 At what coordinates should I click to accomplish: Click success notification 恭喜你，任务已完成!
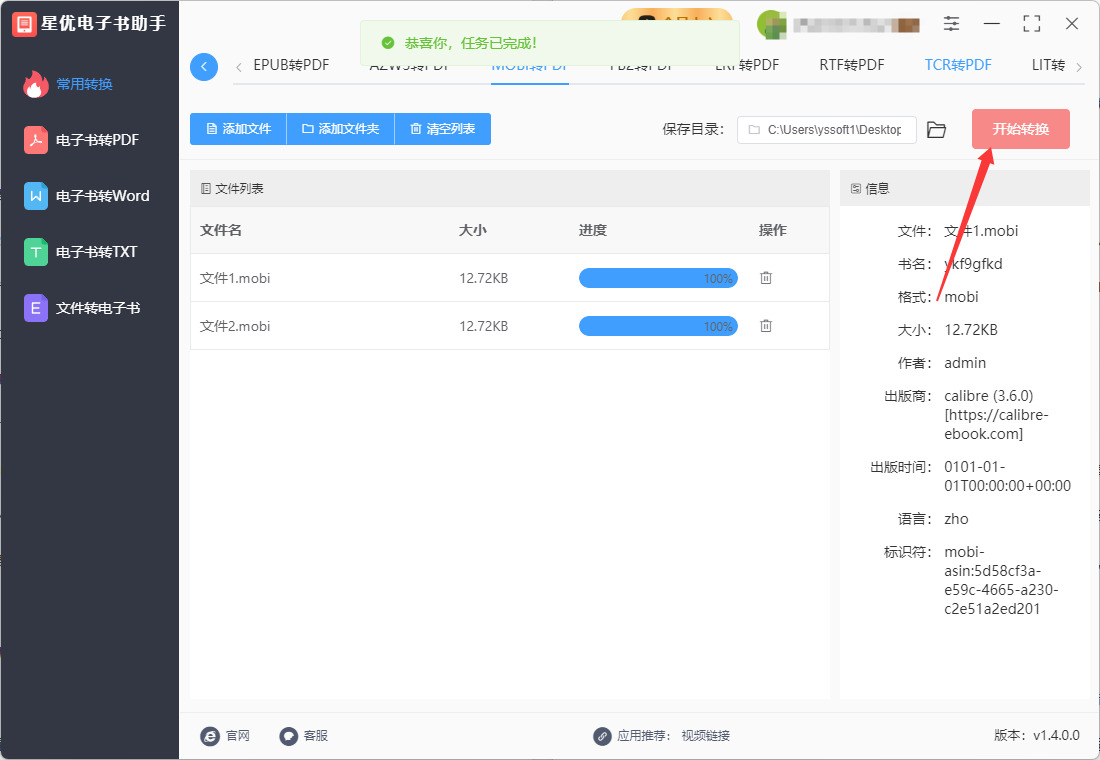(x=549, y=43)
